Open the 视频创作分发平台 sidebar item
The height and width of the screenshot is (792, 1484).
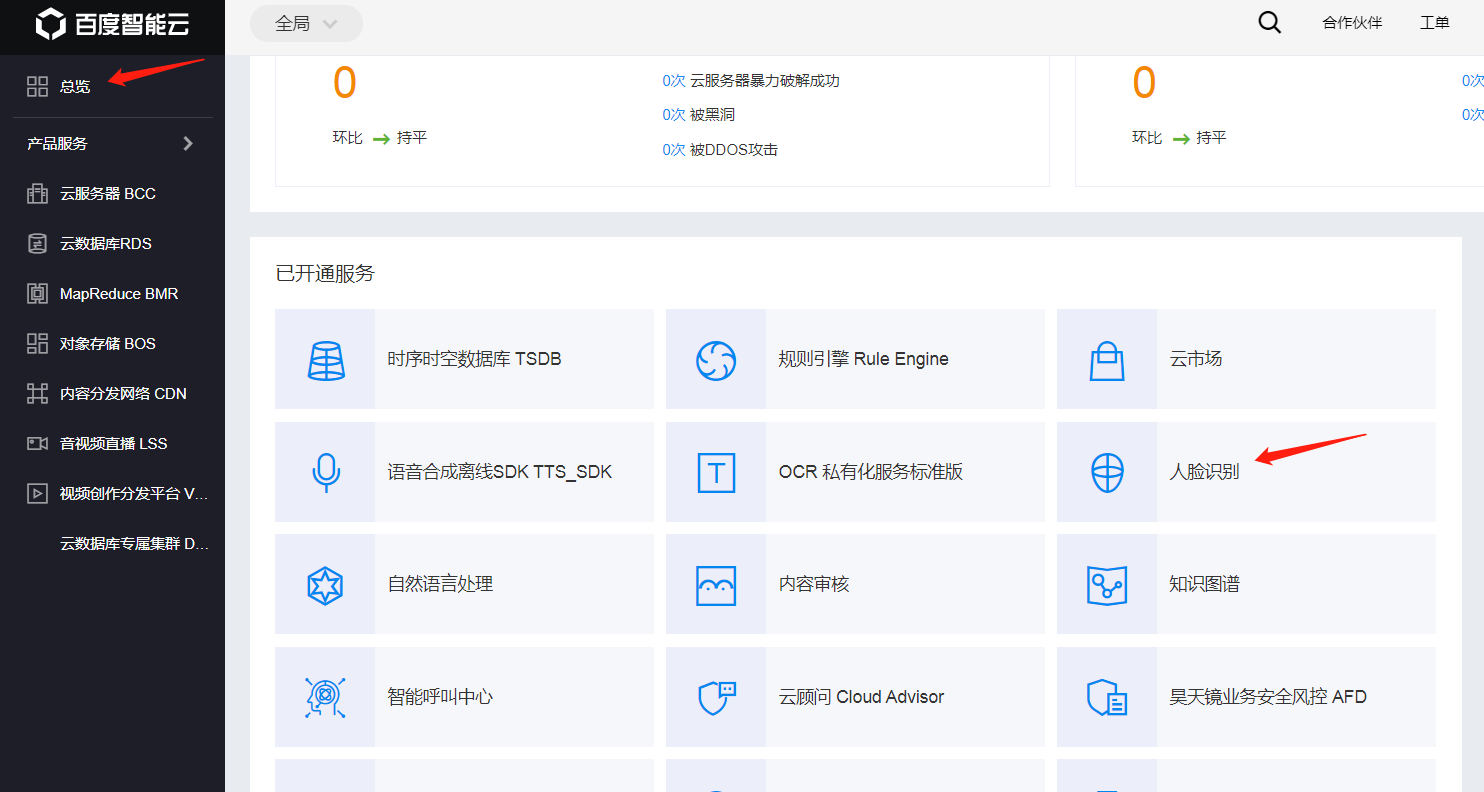point(134,493)
